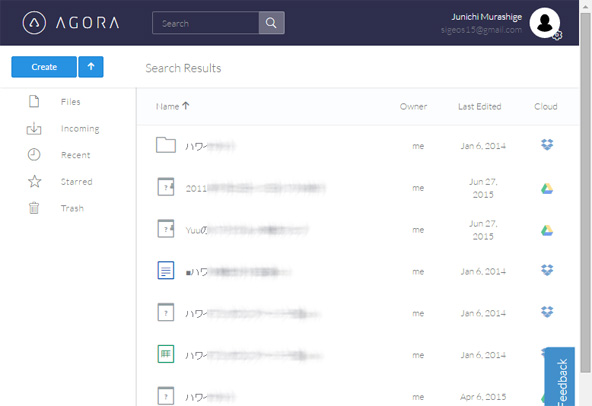Click the upload arrow button
This screenshot has width=592, height=406.
[91, 67]
